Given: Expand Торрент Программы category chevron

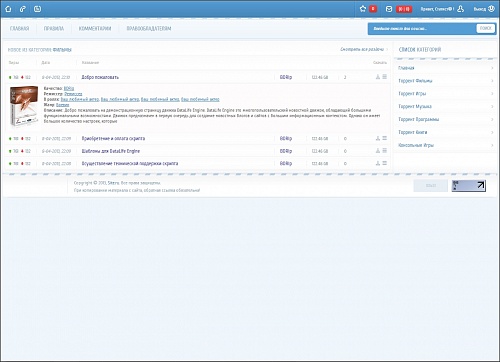Looking at the screenshot, I should click(x=492, y=119).
